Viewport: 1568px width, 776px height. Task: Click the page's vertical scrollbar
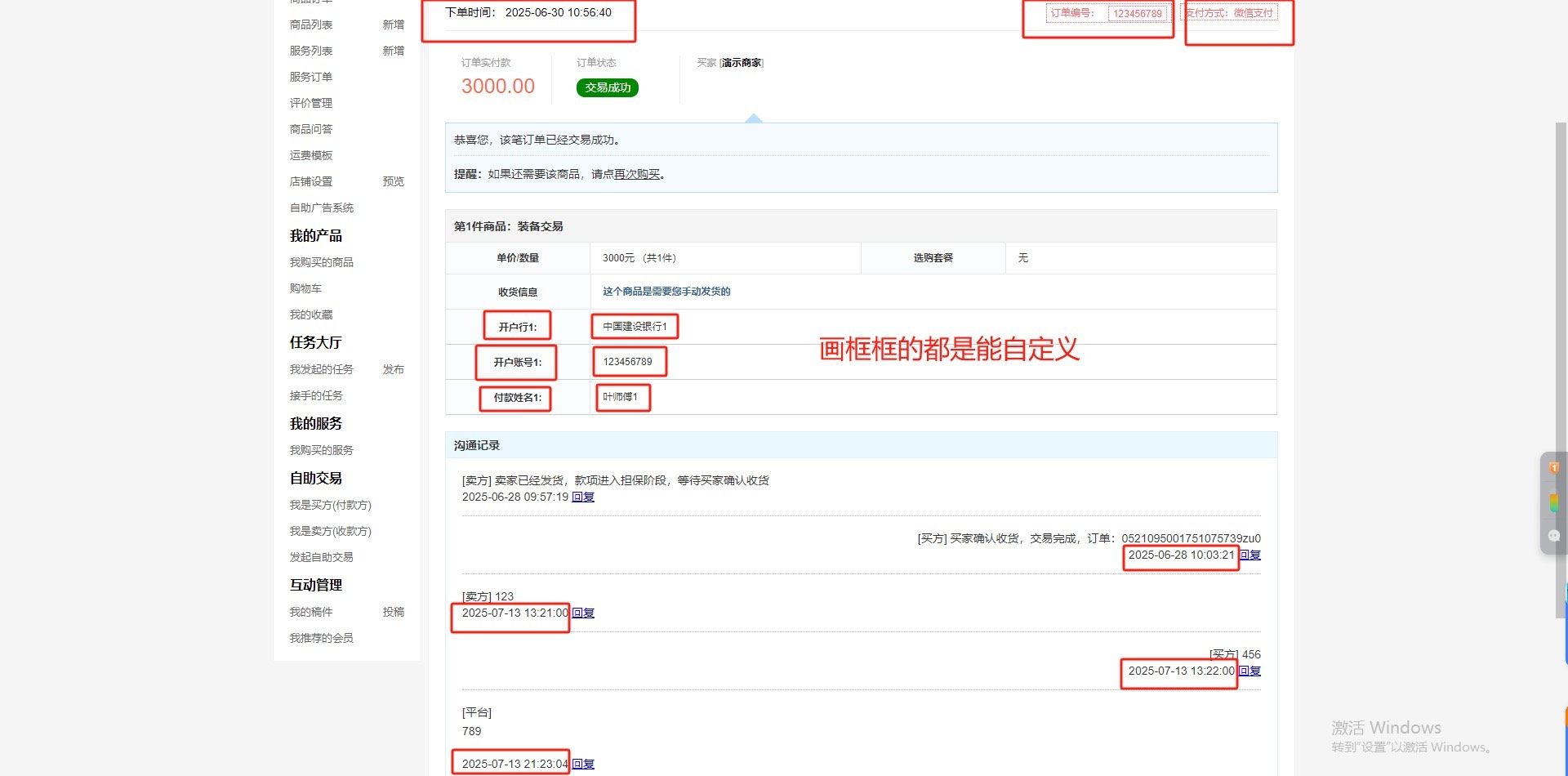point(1561,369)
